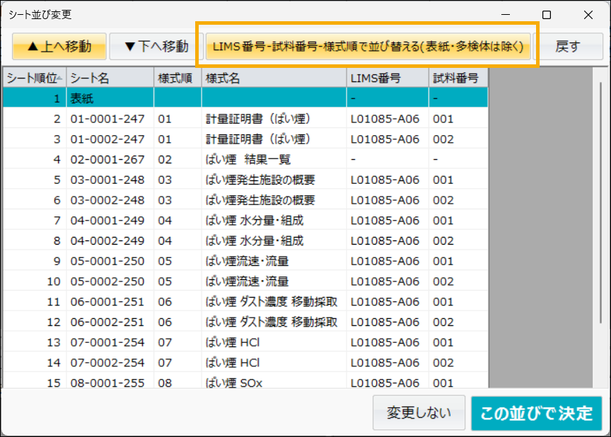Sort by LIMS番号-試料番号-様式順 button
The image size is (611, 437).
368,46
